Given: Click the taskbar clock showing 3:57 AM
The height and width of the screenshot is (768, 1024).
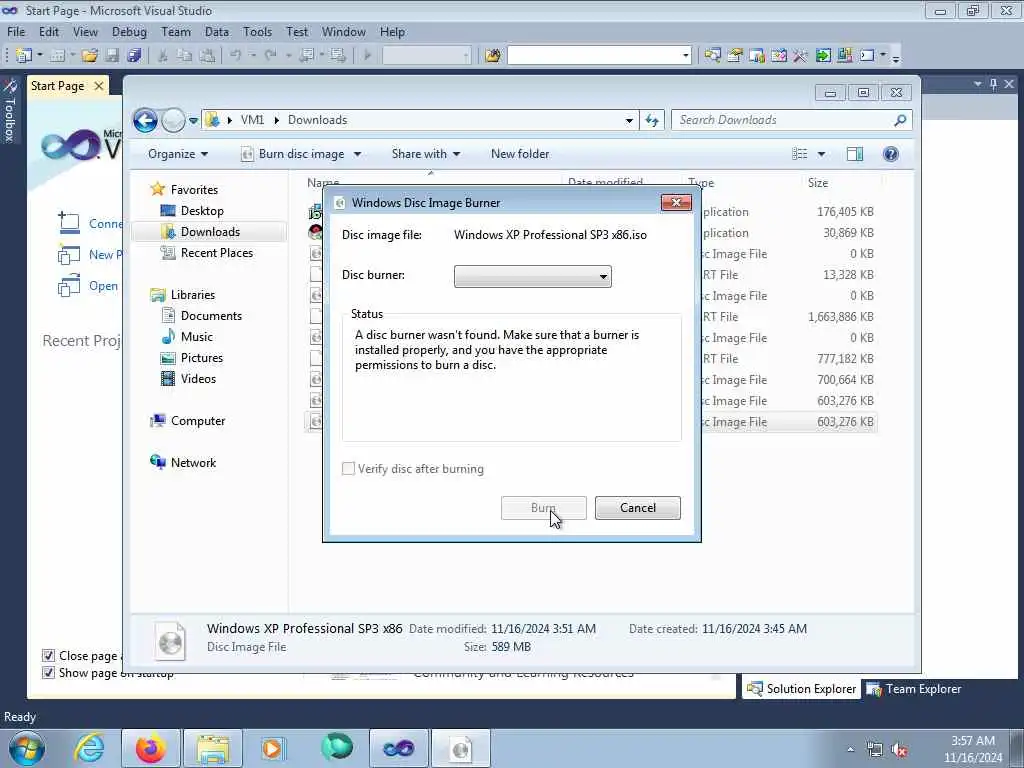Looking at the screenshot, I should [x=973, y=749].
